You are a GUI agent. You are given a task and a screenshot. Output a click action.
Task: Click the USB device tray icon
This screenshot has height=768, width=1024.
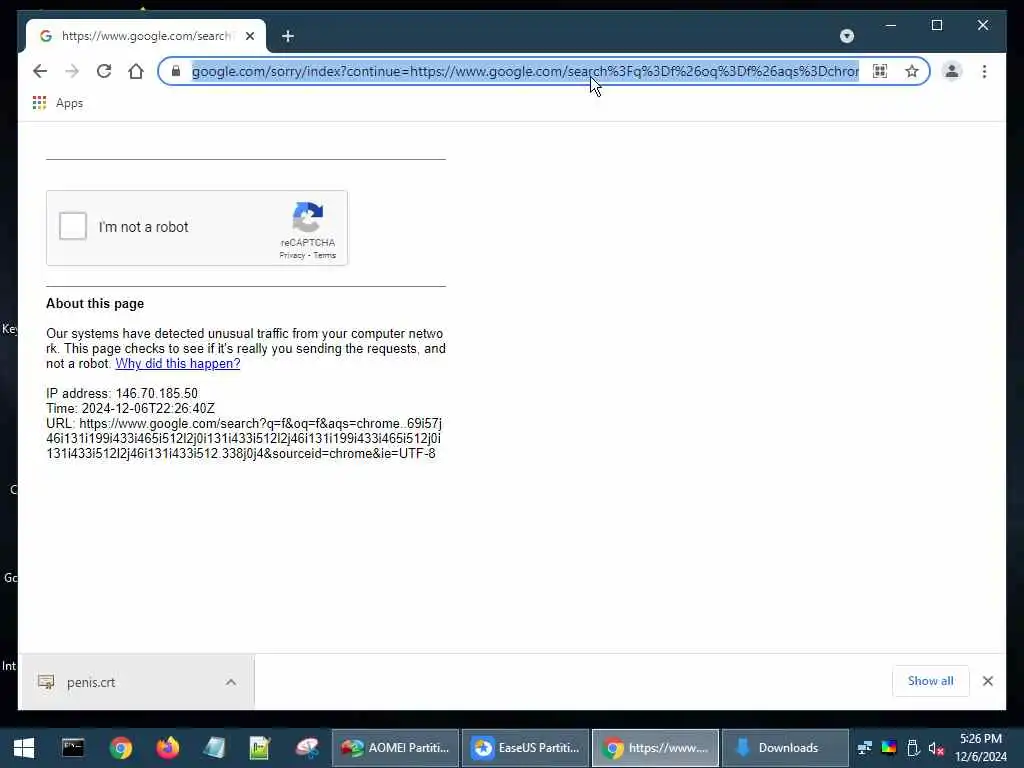point(914,748)
